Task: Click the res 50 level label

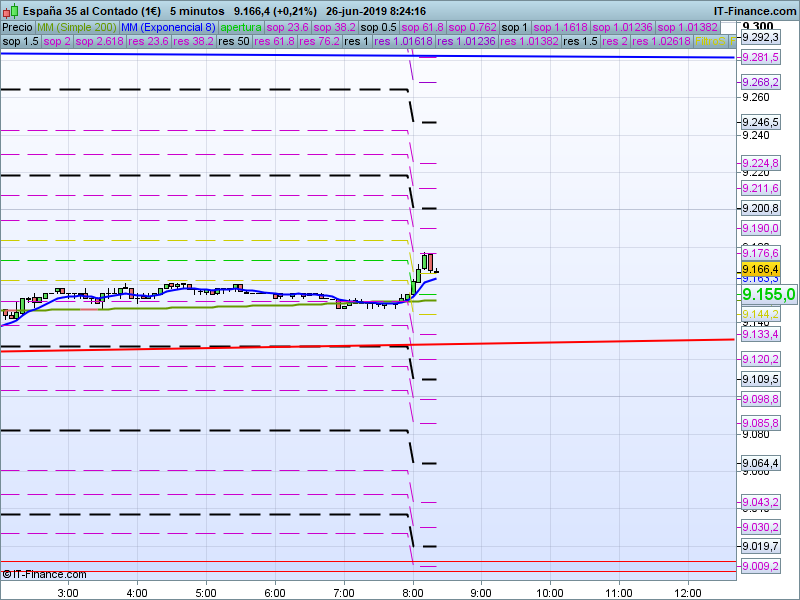Action: [233, 42]
